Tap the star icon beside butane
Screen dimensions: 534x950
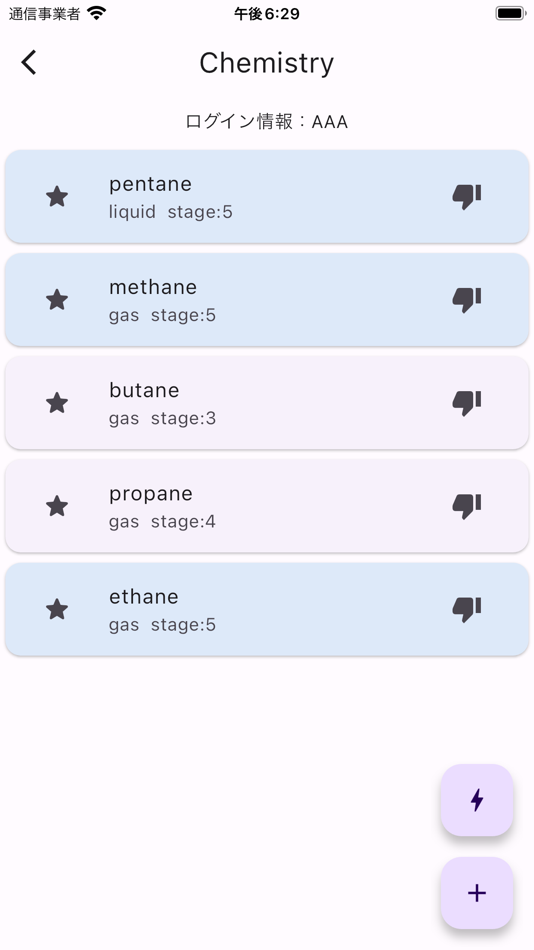57,403
